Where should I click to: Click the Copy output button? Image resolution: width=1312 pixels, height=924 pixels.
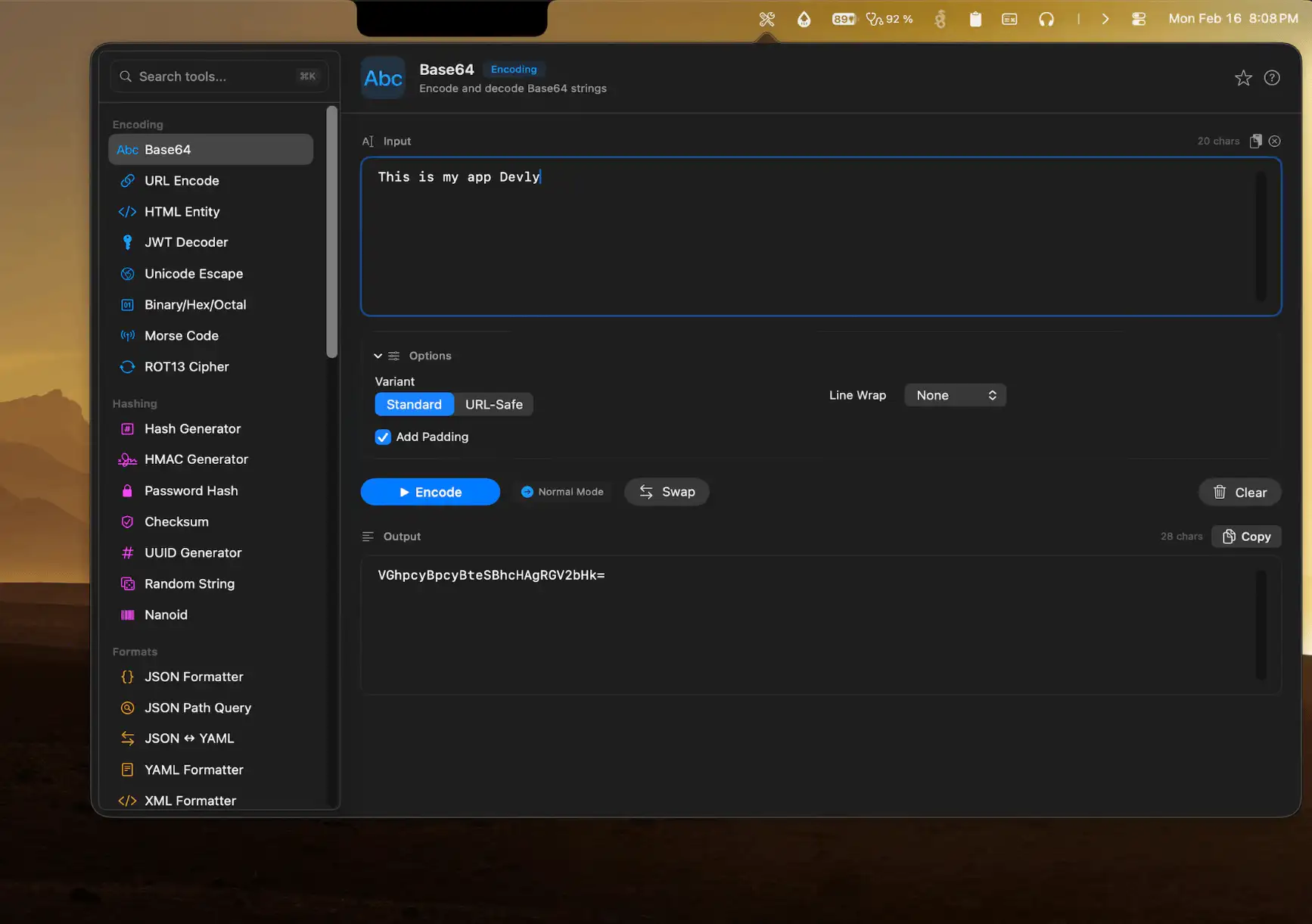pyautogui.click(x=1246, y=537)
